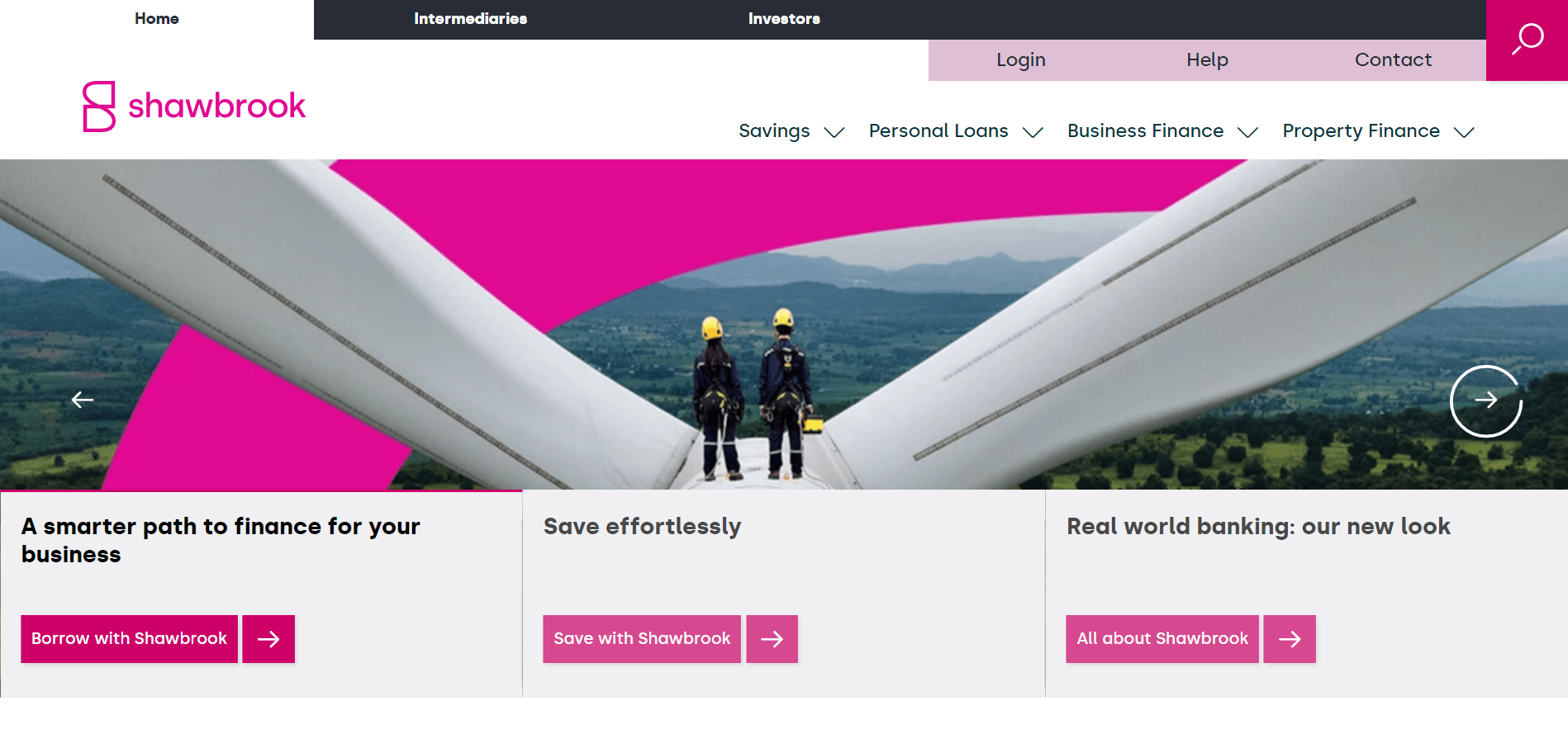The width and height of the screenshot is (1568, 734).
Task: Go to the Contact page
Action: tap(1393, 60)
